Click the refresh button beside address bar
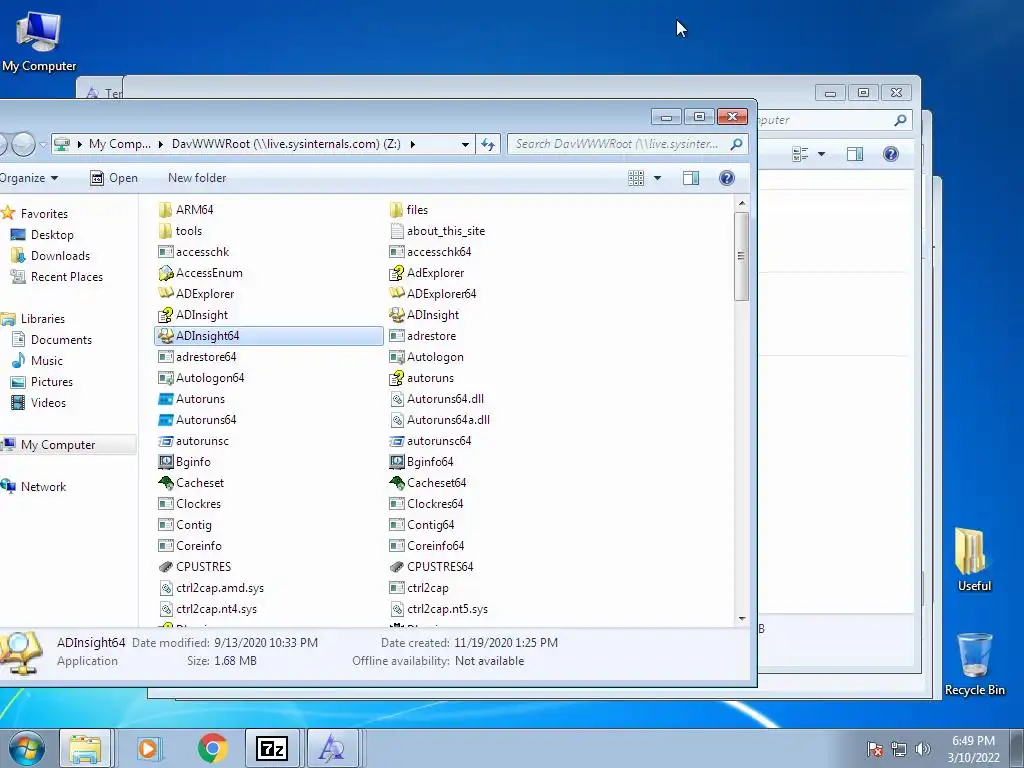This screenshot has width=1024, height=768. pos(488,144)
